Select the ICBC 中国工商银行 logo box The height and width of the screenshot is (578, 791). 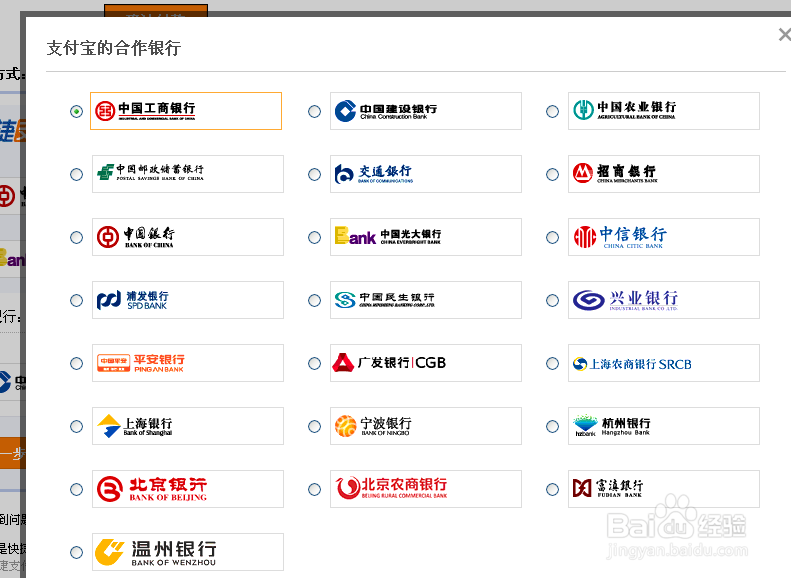[186, 111]
